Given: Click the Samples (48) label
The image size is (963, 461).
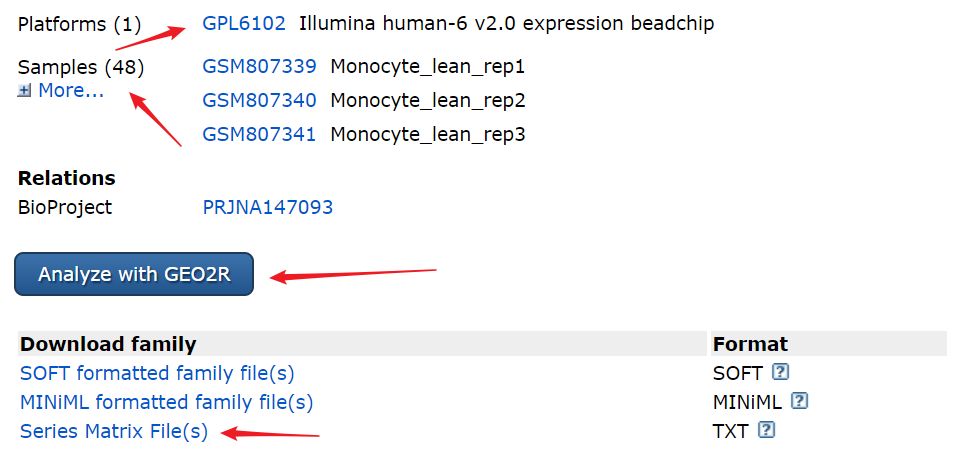Looking at the screenshot, I should pos(81,68).
